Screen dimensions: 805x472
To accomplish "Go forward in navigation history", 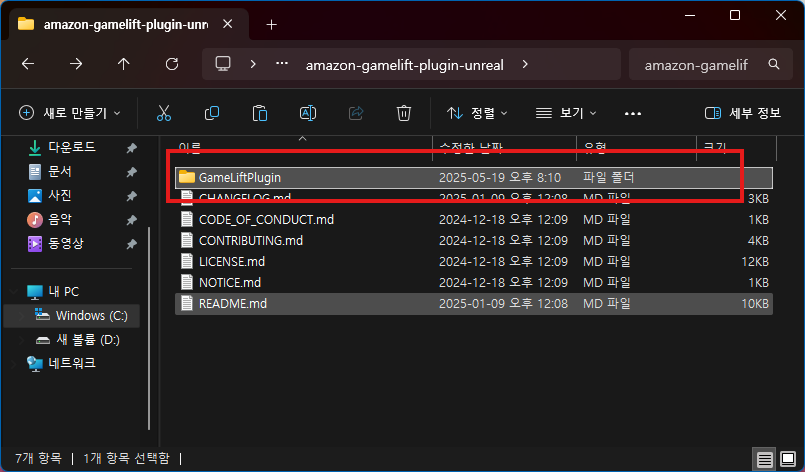I will pyautogui.click(x=76, y=64).
